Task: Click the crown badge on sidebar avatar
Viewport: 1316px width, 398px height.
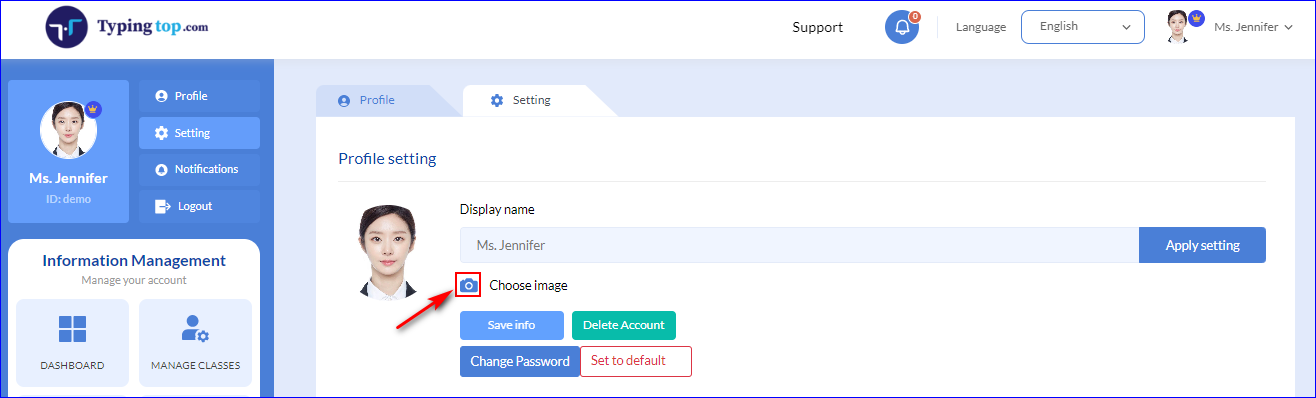Action: (x=93, y=109)
